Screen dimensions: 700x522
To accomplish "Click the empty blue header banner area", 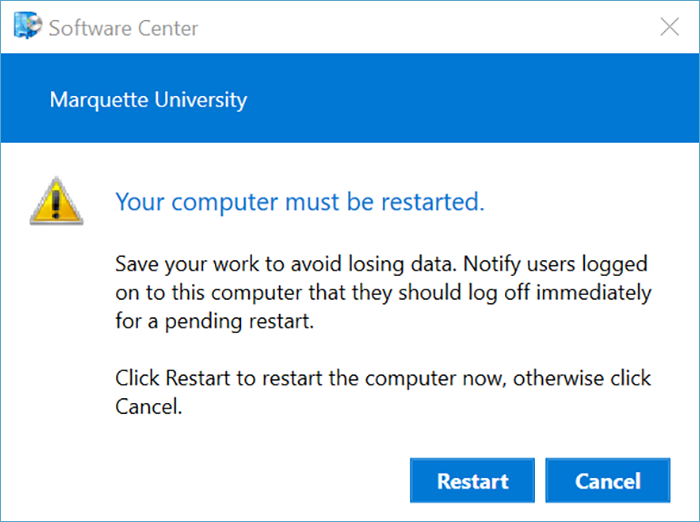I will click(480, 100).
